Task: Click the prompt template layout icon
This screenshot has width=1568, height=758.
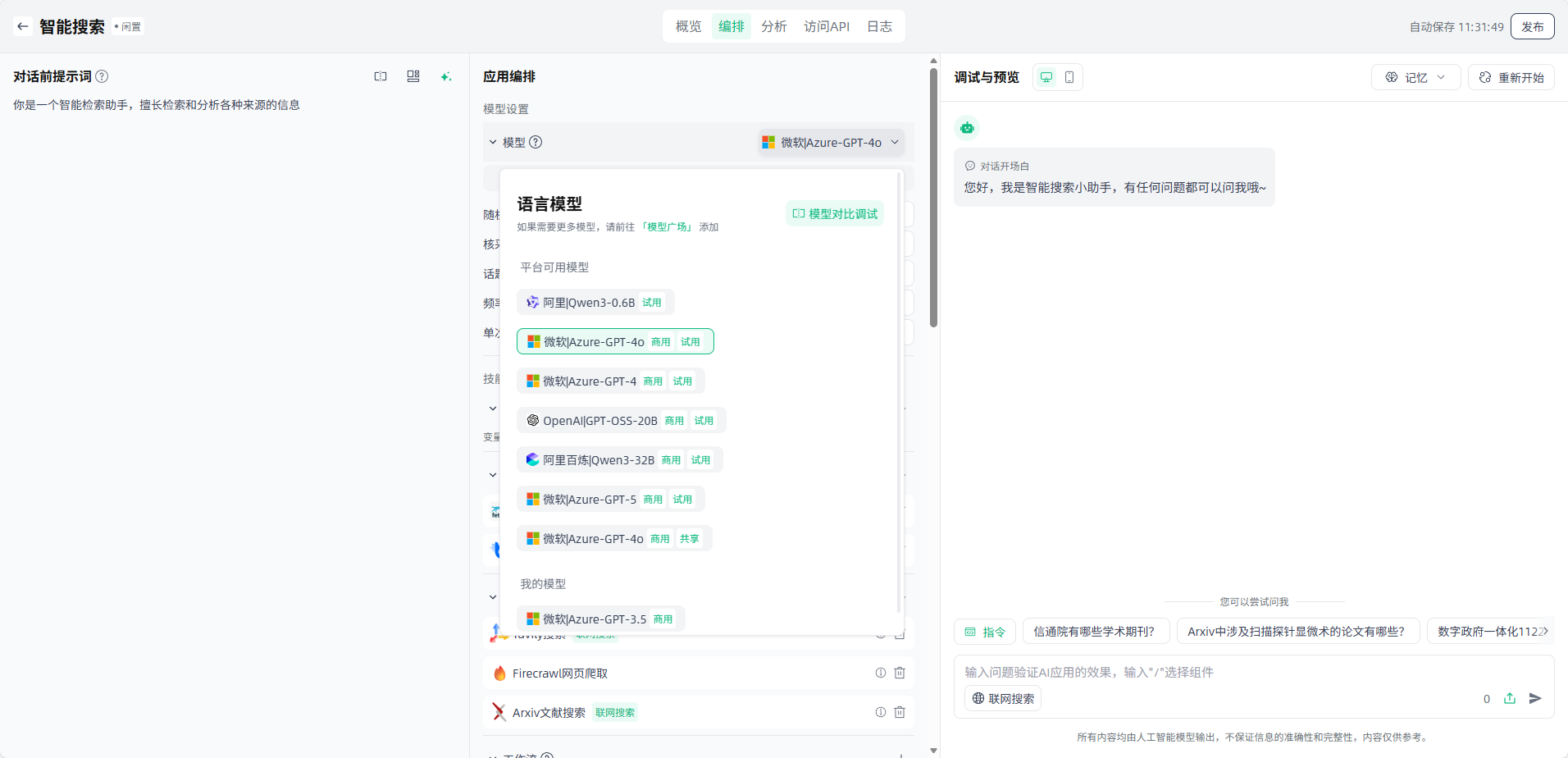Action: coord(413,76)
